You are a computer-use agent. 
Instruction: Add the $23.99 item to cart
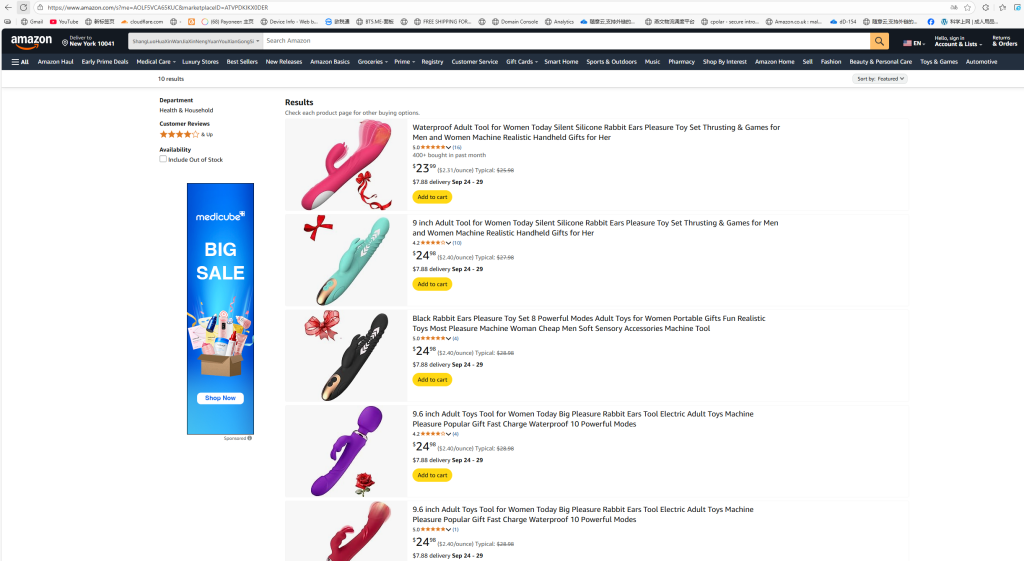point(432,197)
